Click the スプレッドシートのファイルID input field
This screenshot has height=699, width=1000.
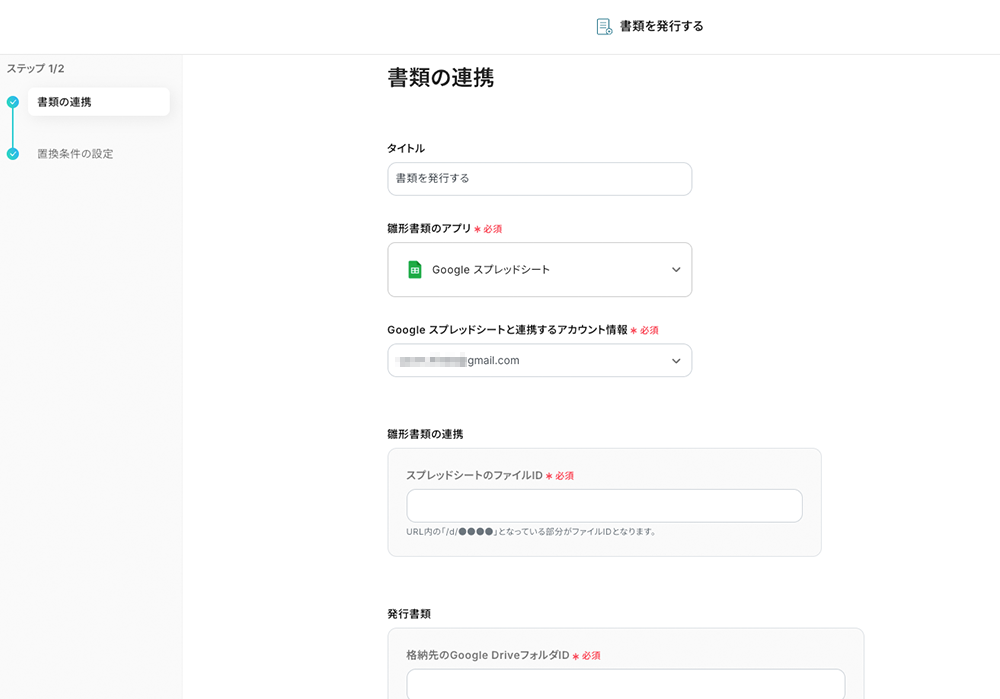(605, 506)
